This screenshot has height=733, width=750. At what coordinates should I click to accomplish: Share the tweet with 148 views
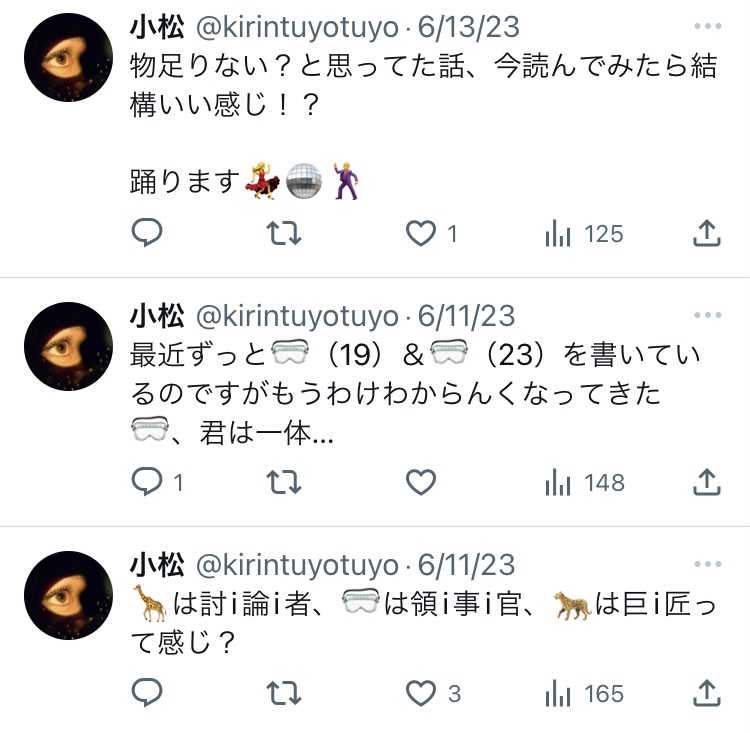point(706,481)
